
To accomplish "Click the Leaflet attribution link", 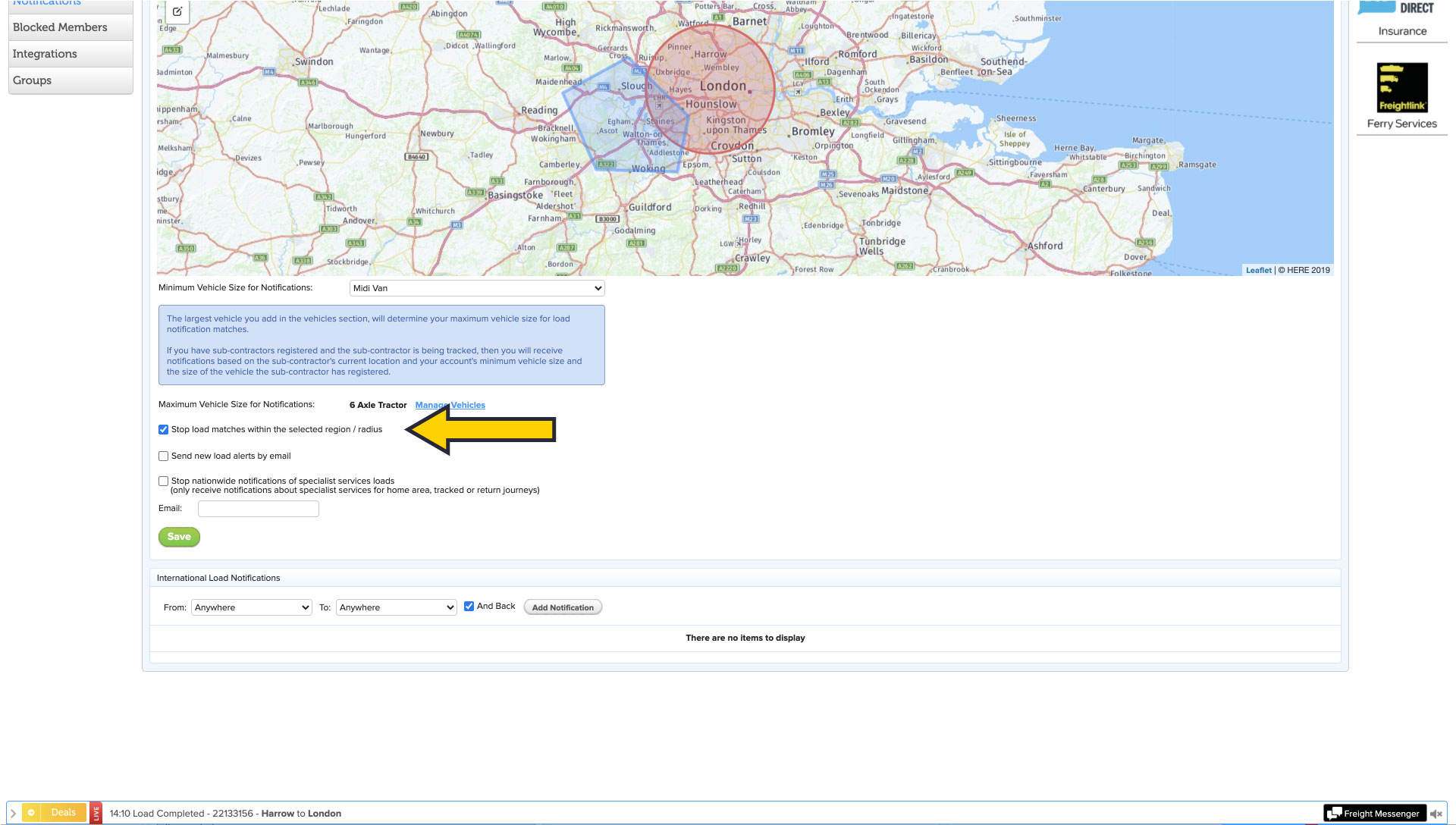I will [x=1259, y=270].
